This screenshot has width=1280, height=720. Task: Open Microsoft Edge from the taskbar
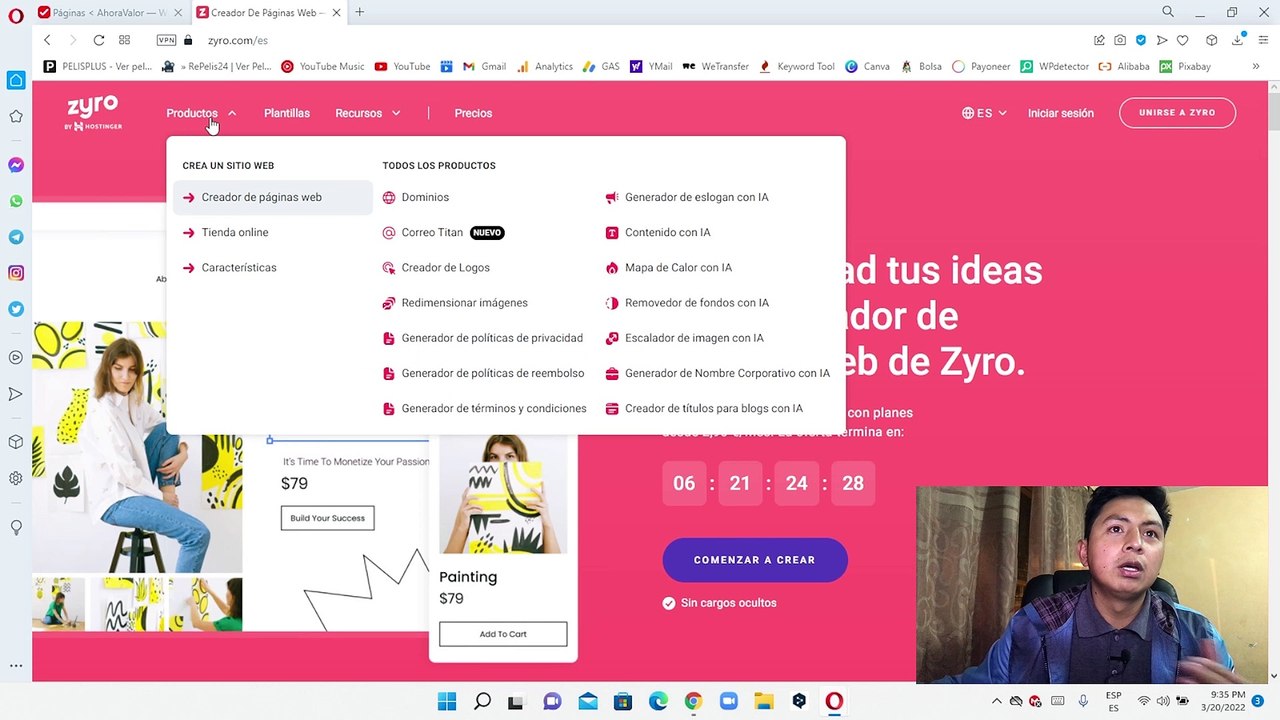tap(658, 701)
